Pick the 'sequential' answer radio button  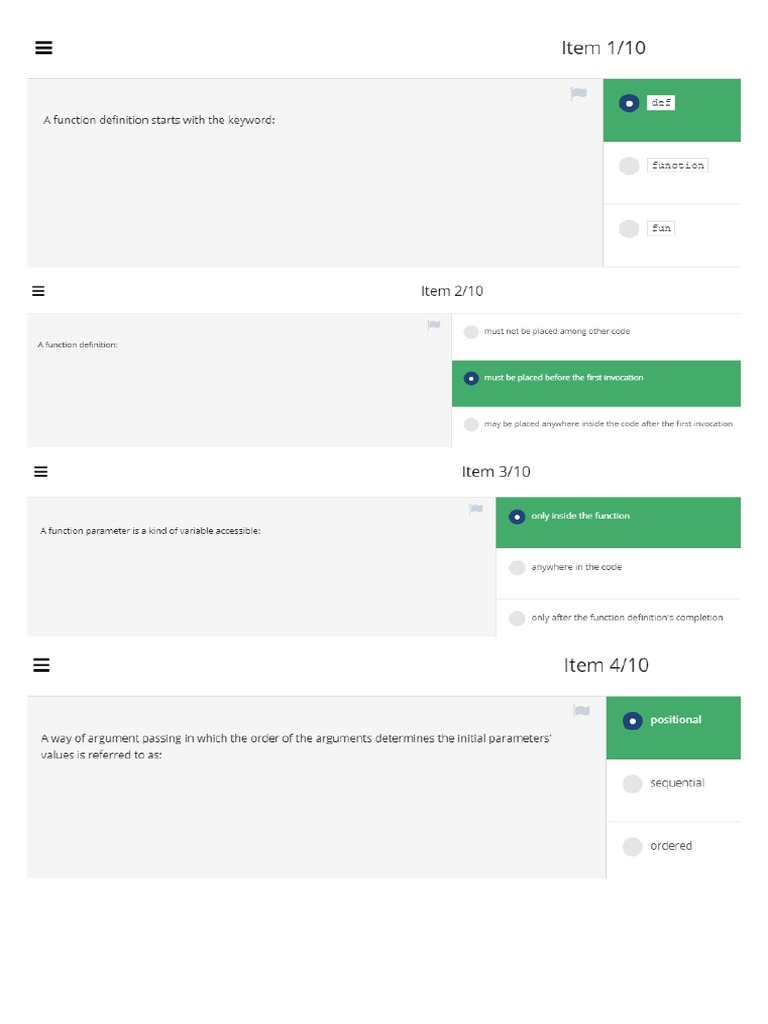(x=632, y=784)
